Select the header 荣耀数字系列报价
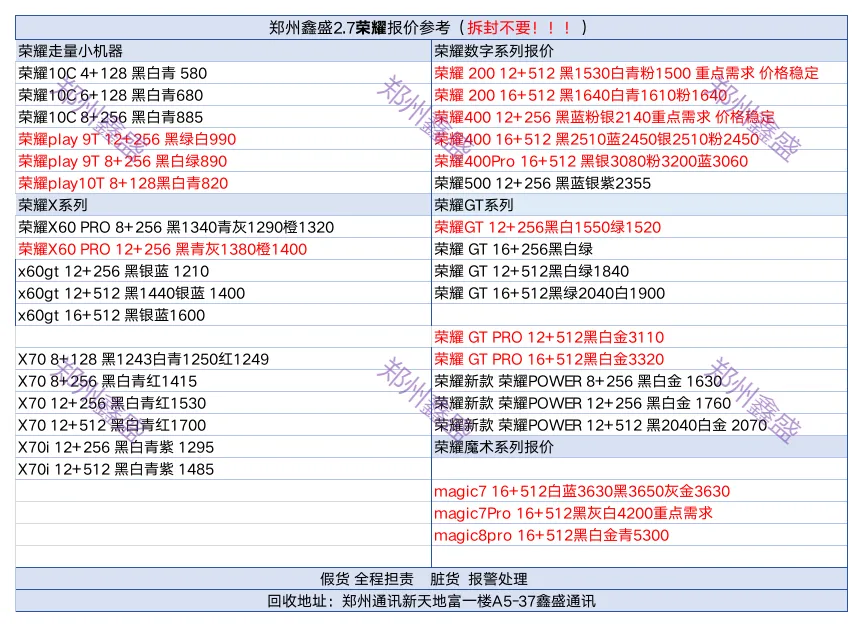The image size is (863, 627). click(x=640, y=51)
